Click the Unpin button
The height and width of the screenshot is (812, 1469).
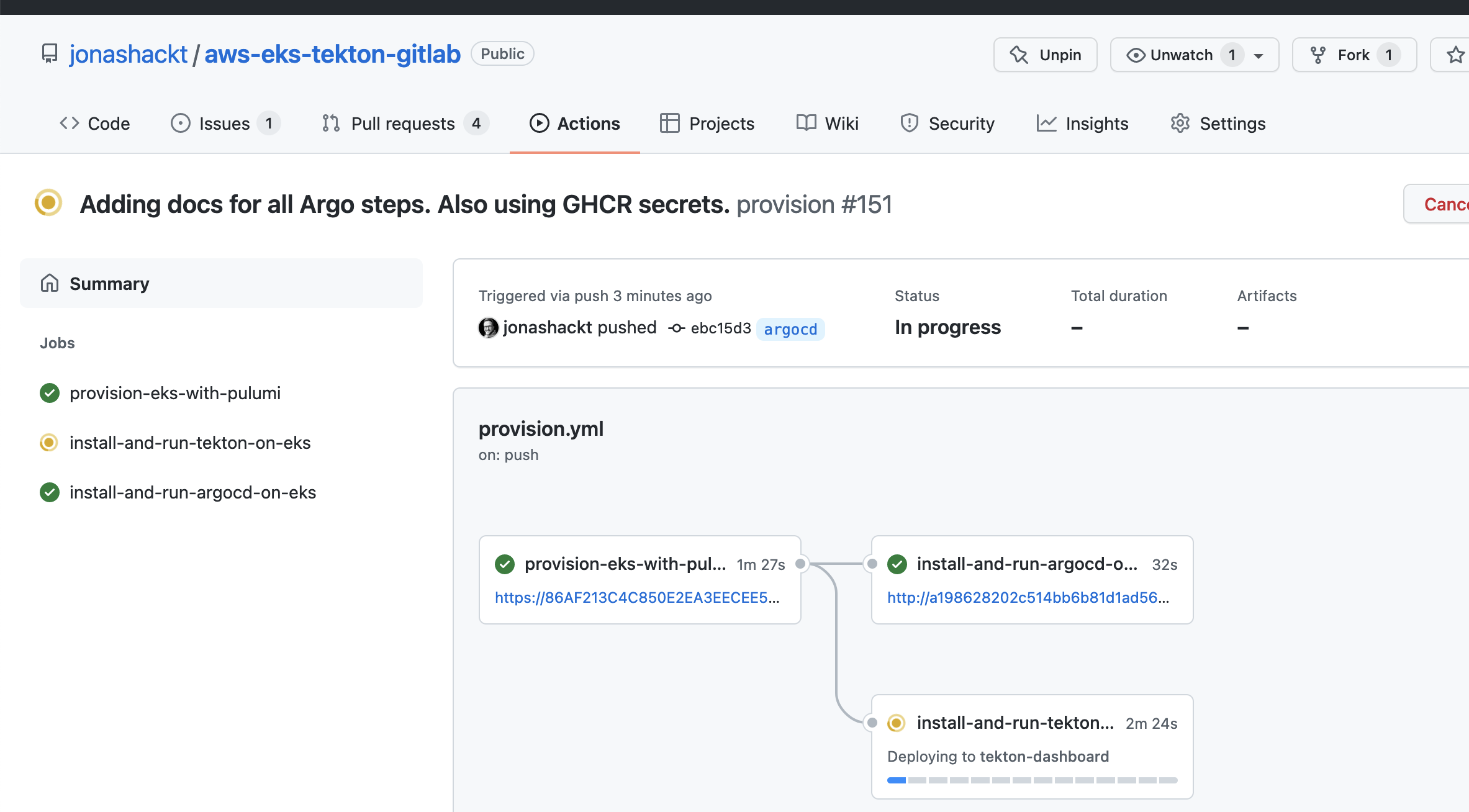[x=1047, y=55]
